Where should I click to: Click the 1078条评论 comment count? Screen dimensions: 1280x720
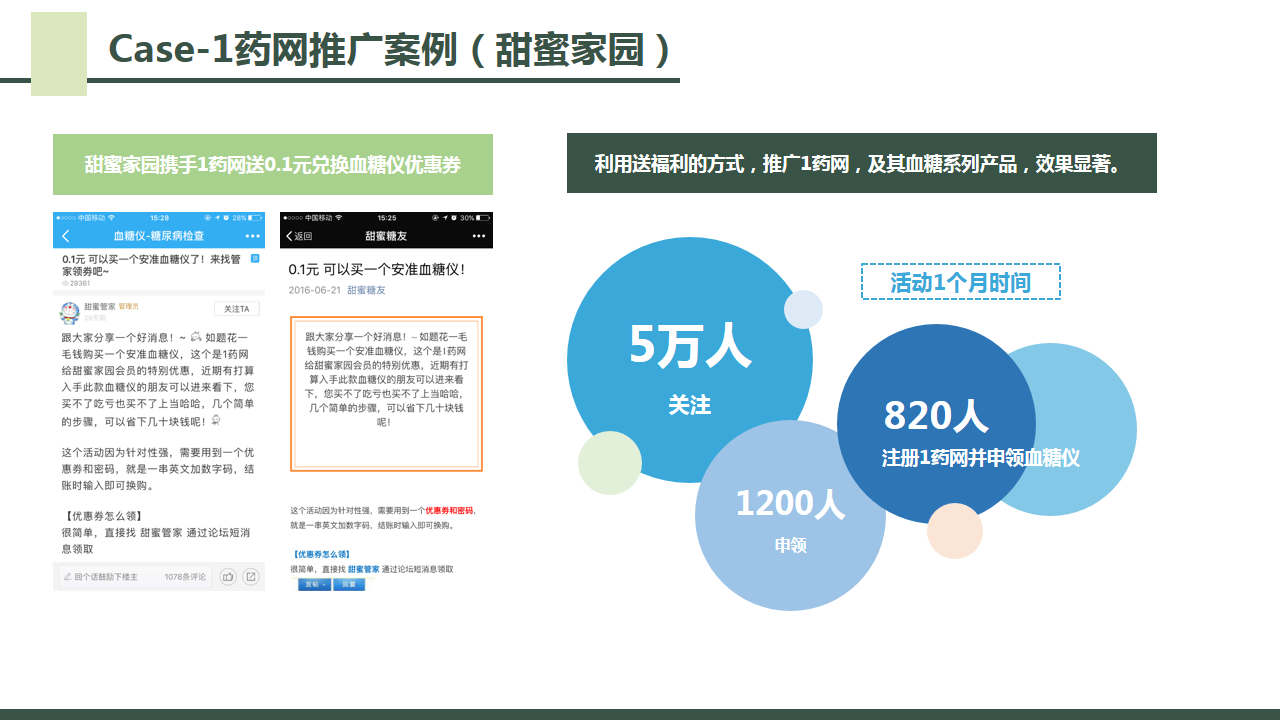click(185, 576)
